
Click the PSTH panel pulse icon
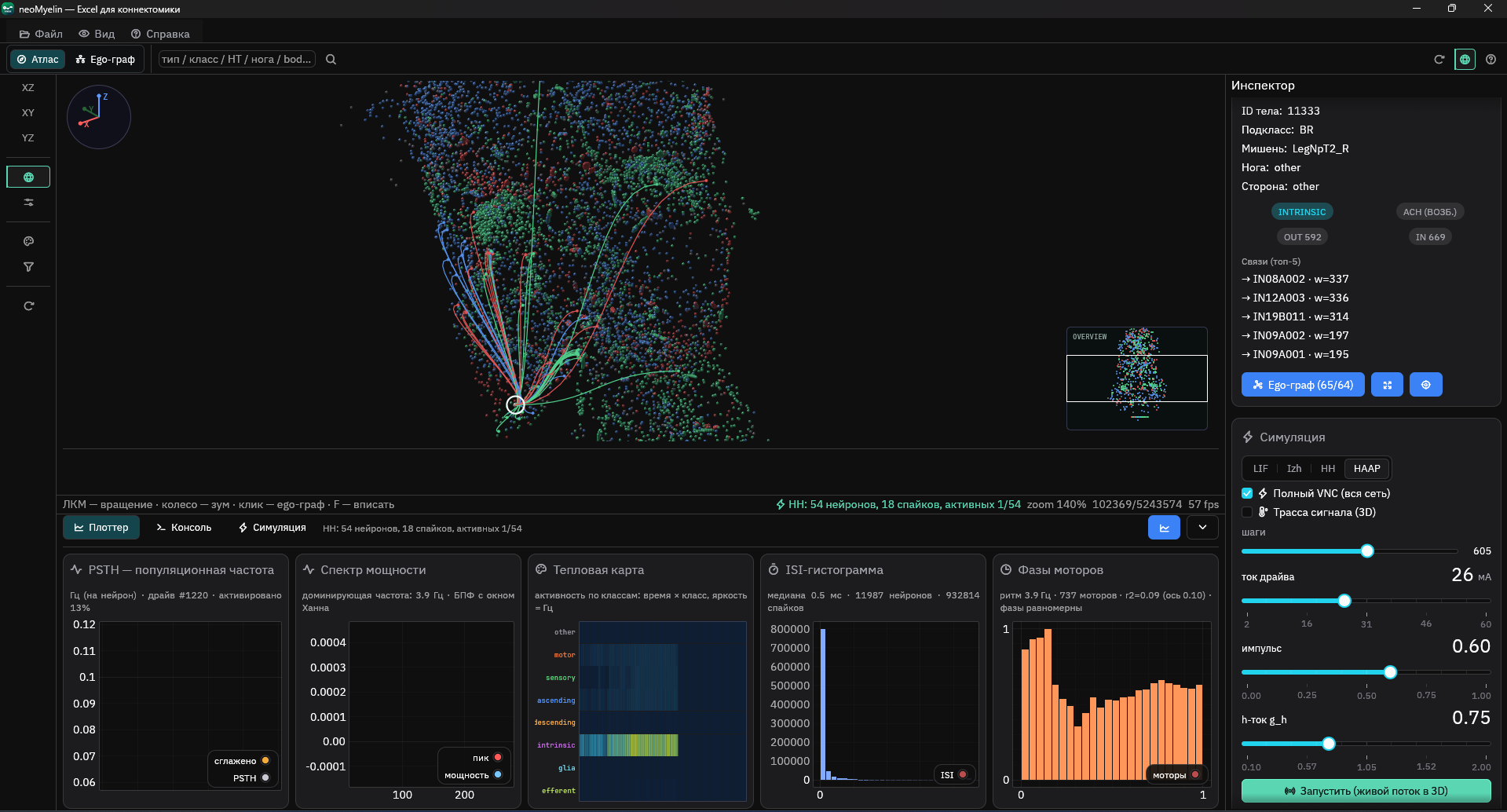click(x=76, y=569)
